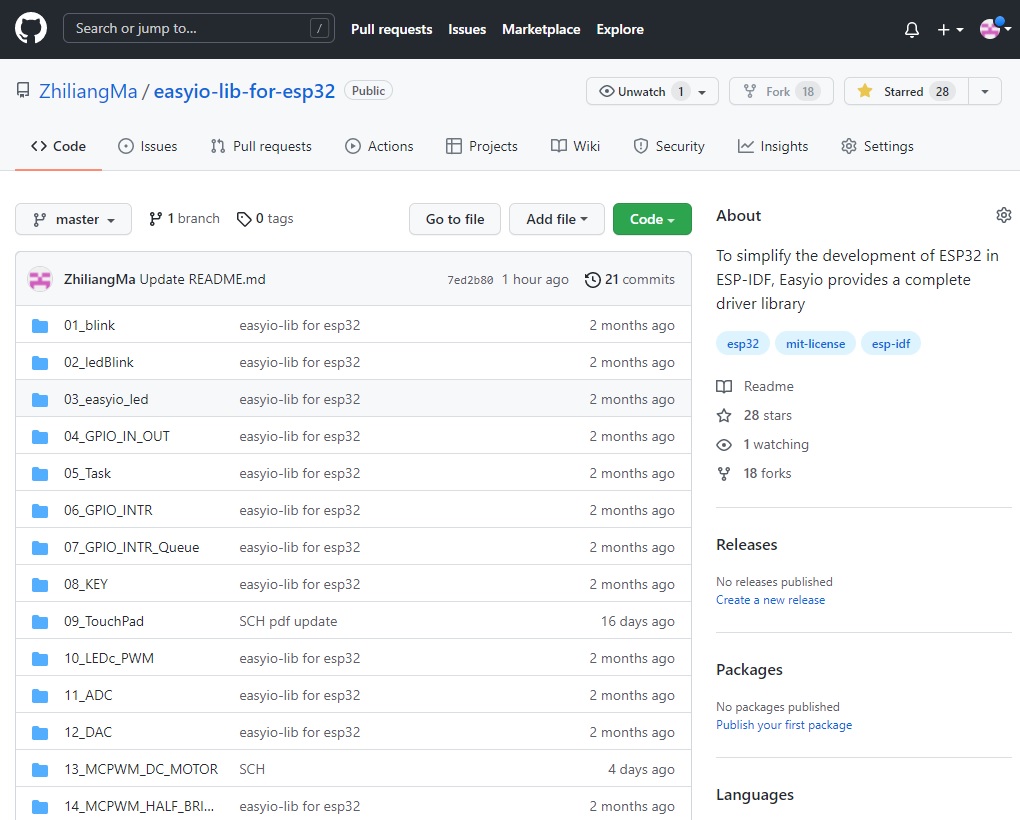Open Marketplace in top navigation
Viewport: 1020px width, 820px height.
click(x=541, y=29)
